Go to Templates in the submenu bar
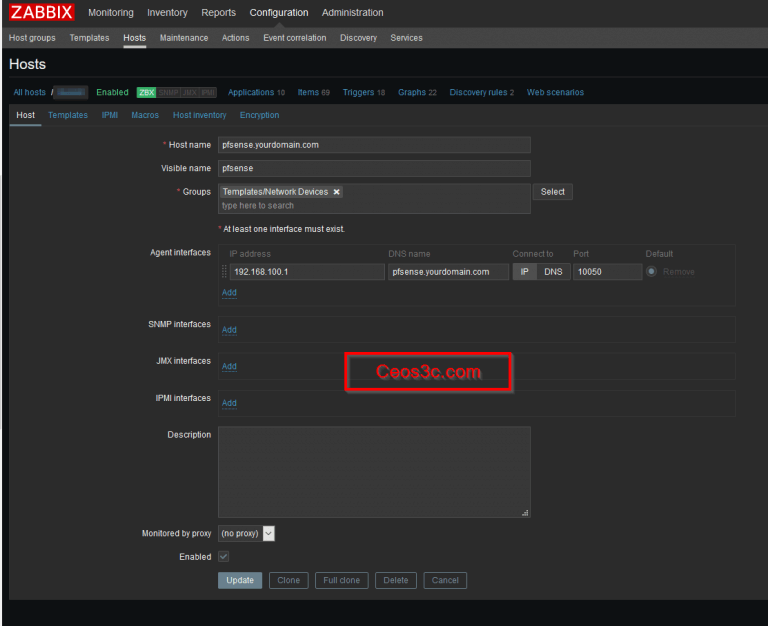Image resolution: width=768 pixels, height=626 pixels. (x=89, y=38)
